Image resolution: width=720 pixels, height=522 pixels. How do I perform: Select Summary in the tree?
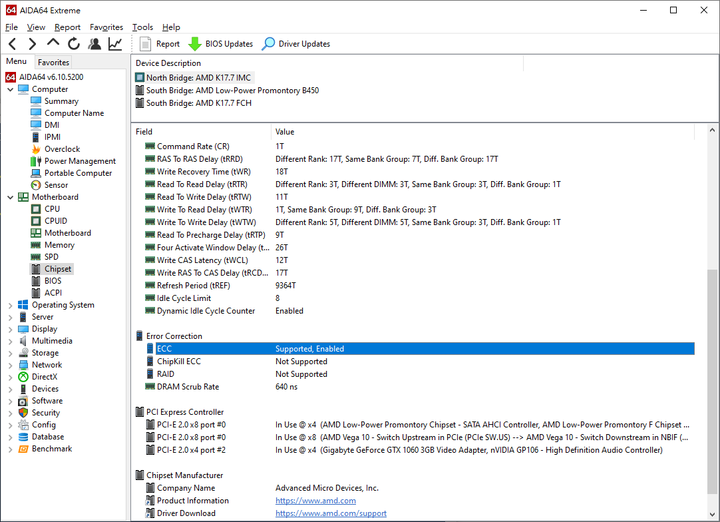[61, 101]
